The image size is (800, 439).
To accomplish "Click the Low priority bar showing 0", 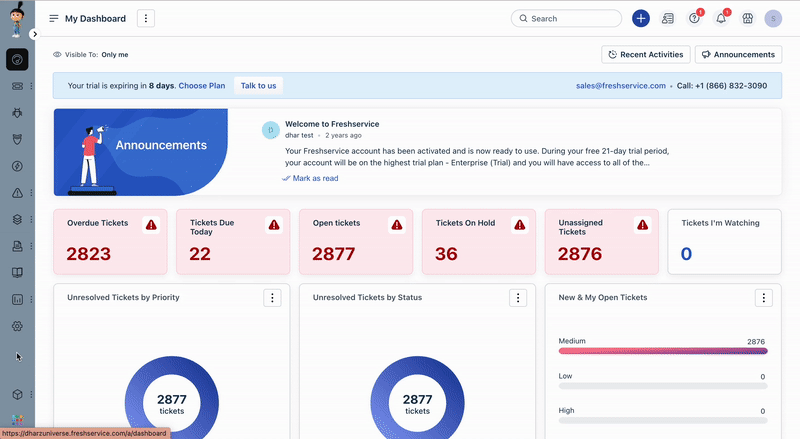I will [x=663, y=386].
